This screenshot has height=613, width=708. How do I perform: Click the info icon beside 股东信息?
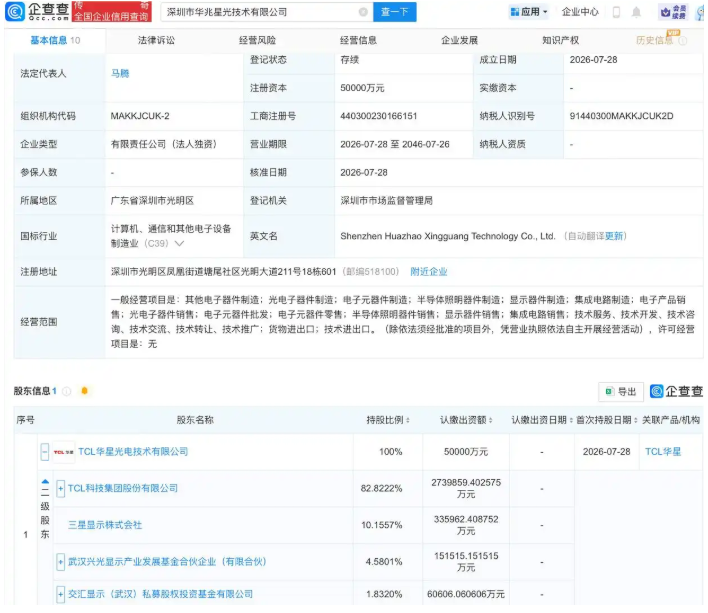pyautogui.click(x=66, y=391)
